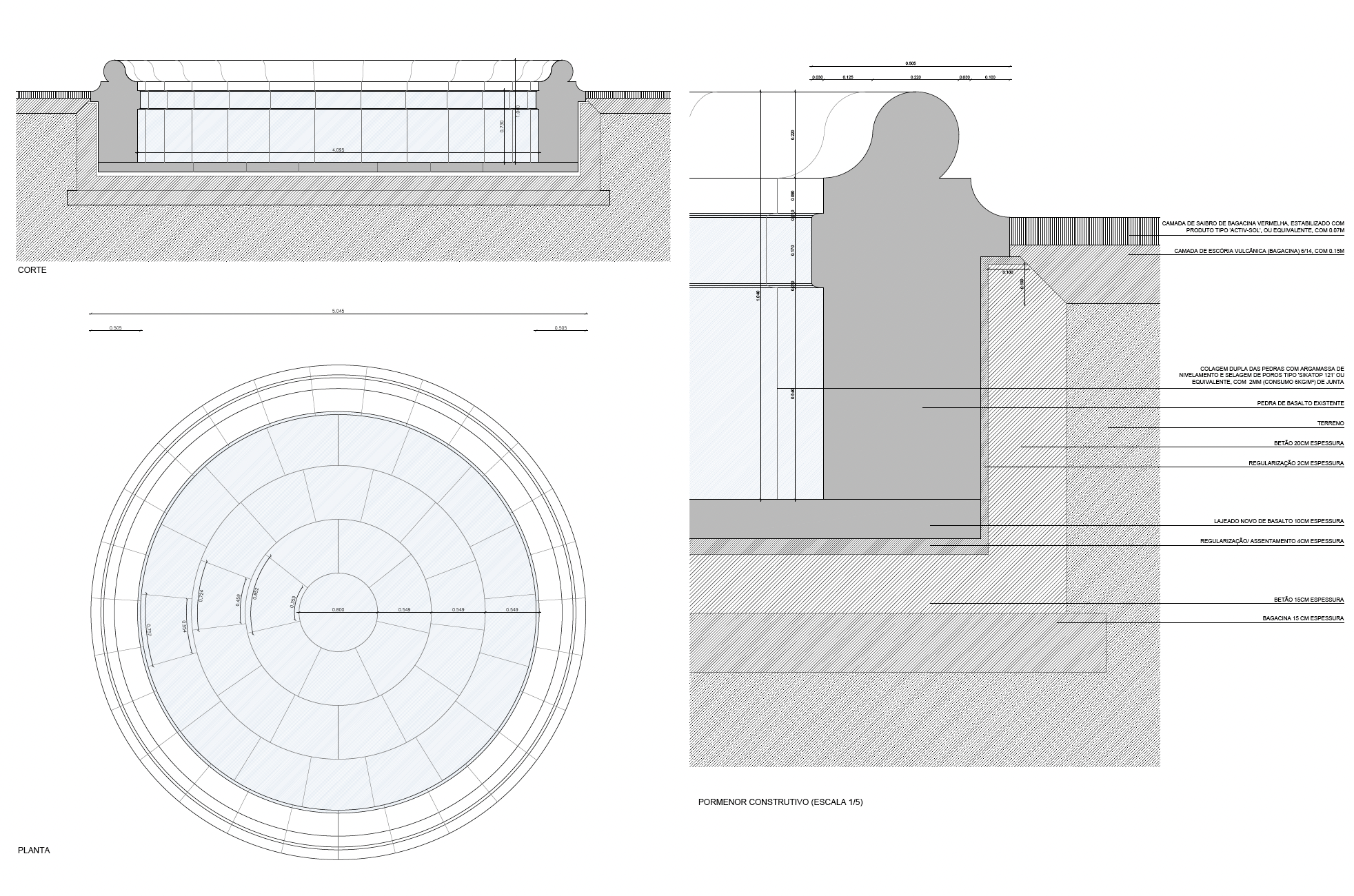
Task: Click the CORTE drawing label
Action: (x=32, y=270)
